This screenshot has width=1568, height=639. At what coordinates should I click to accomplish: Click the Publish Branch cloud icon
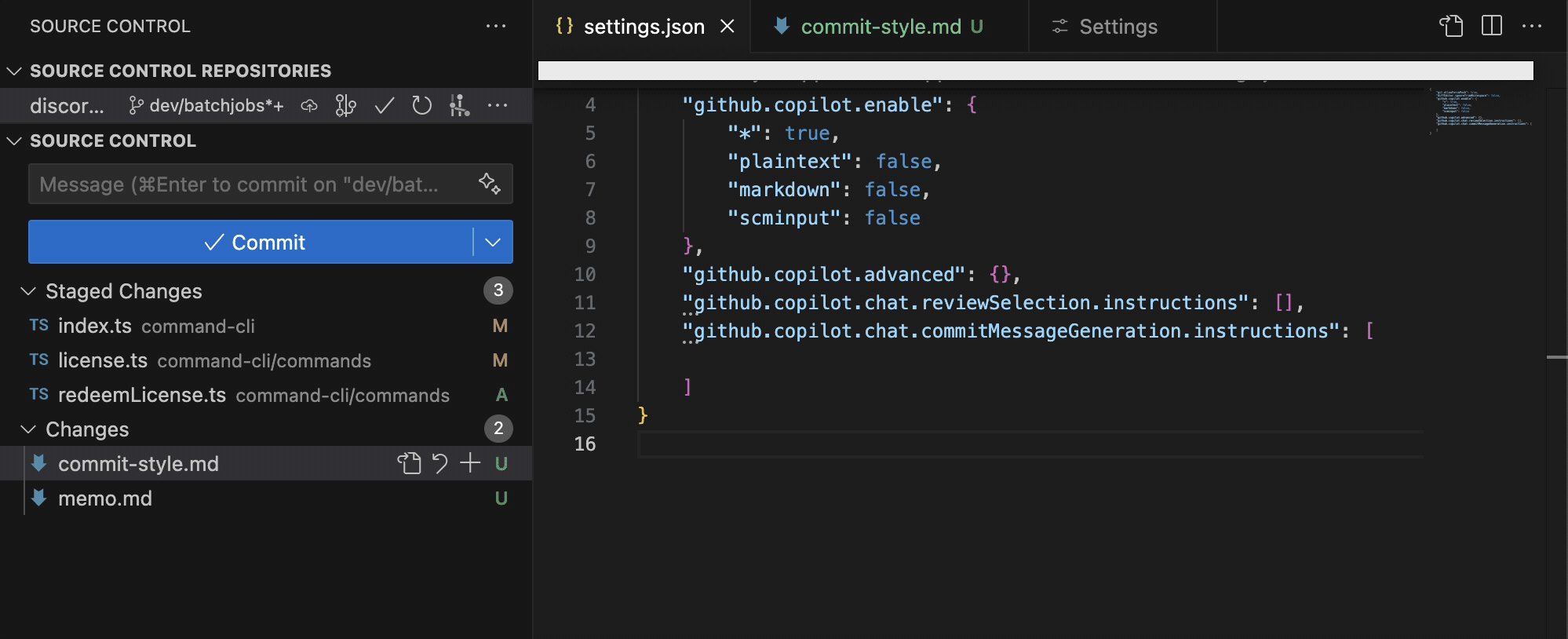309,105
